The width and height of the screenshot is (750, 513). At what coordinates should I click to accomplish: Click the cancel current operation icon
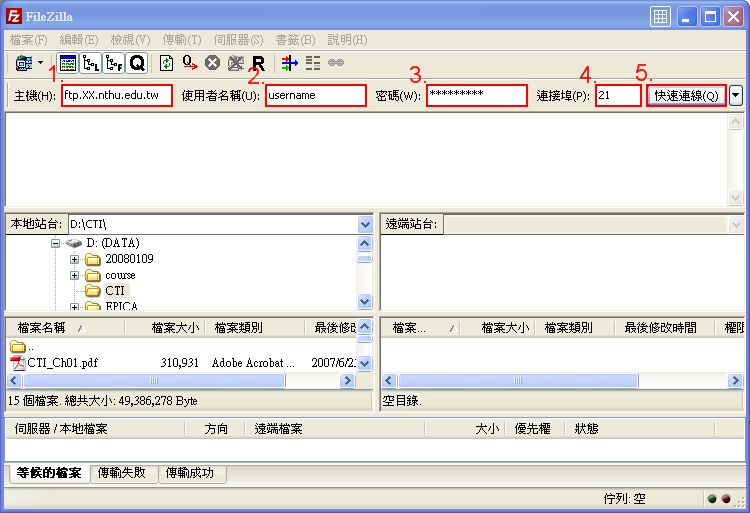(212, 63)
